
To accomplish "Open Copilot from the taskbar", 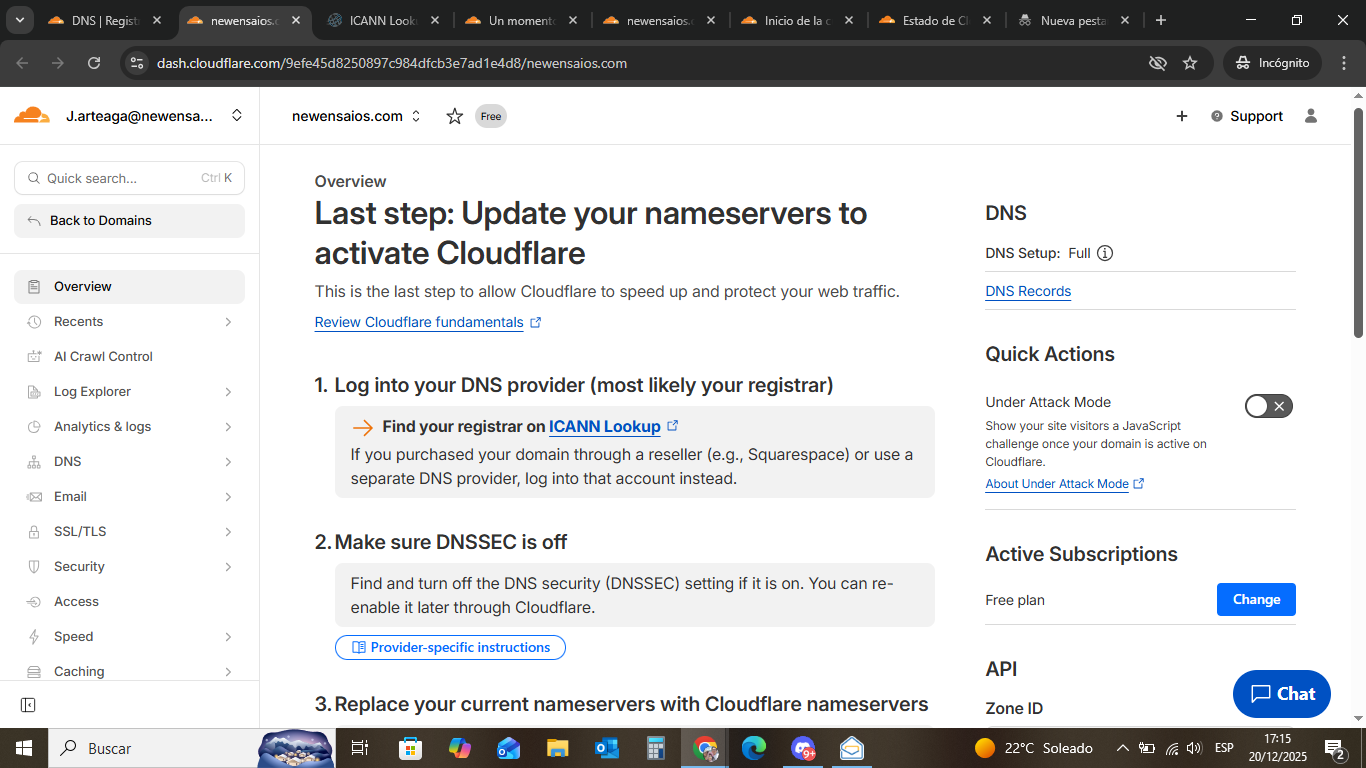I will 459,748.
